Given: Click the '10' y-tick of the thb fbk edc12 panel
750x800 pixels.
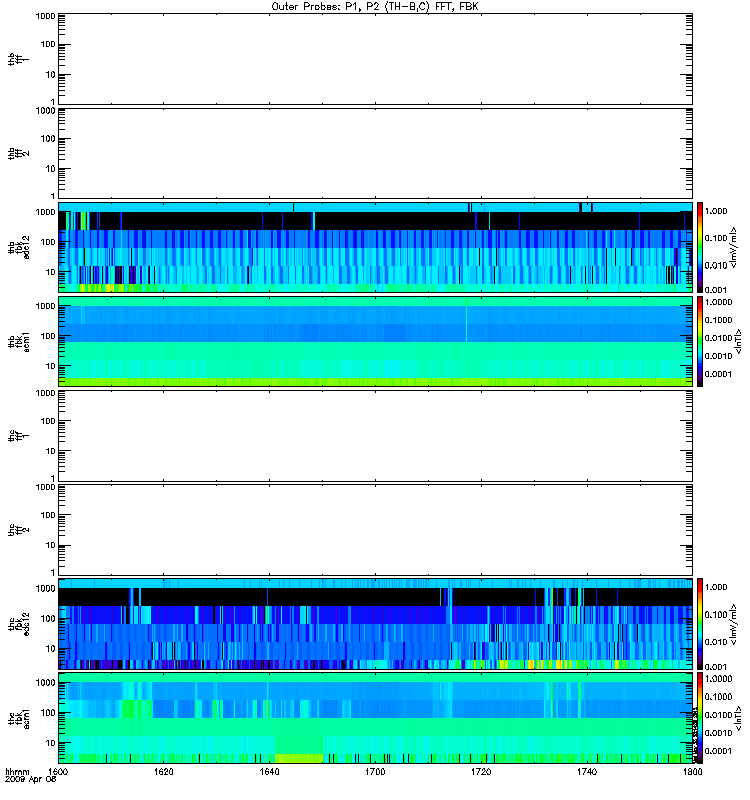Looking at the screenshot, I should (x=51, y=272).
